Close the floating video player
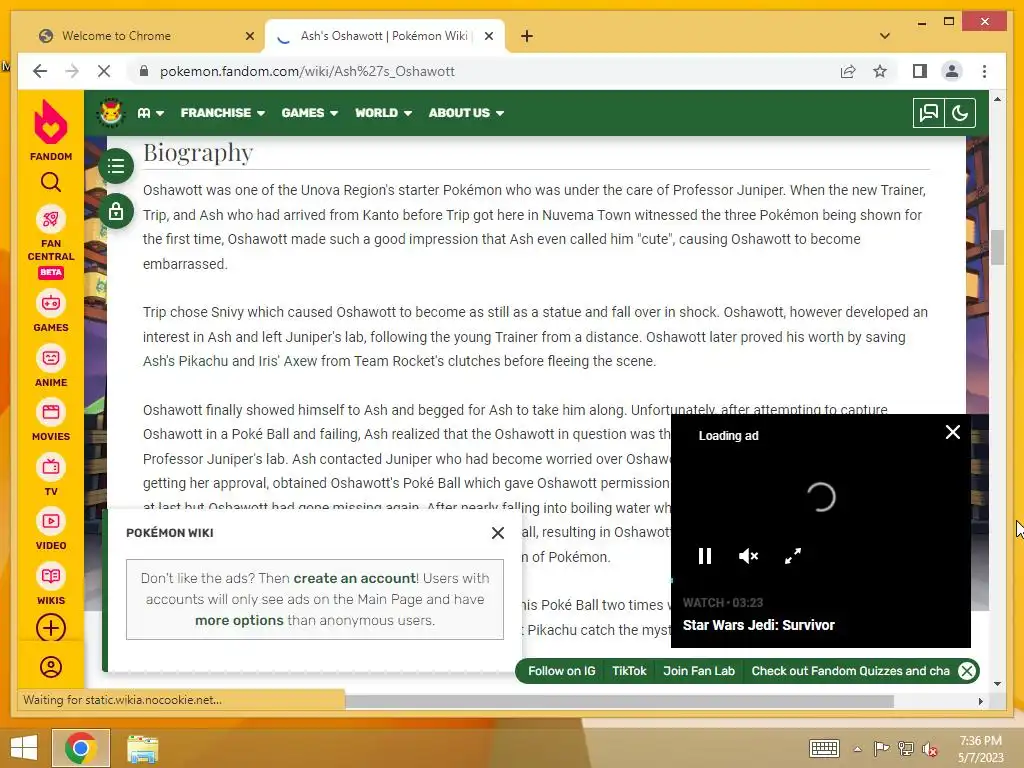1024x768 pixels. [x=953, y=432]
